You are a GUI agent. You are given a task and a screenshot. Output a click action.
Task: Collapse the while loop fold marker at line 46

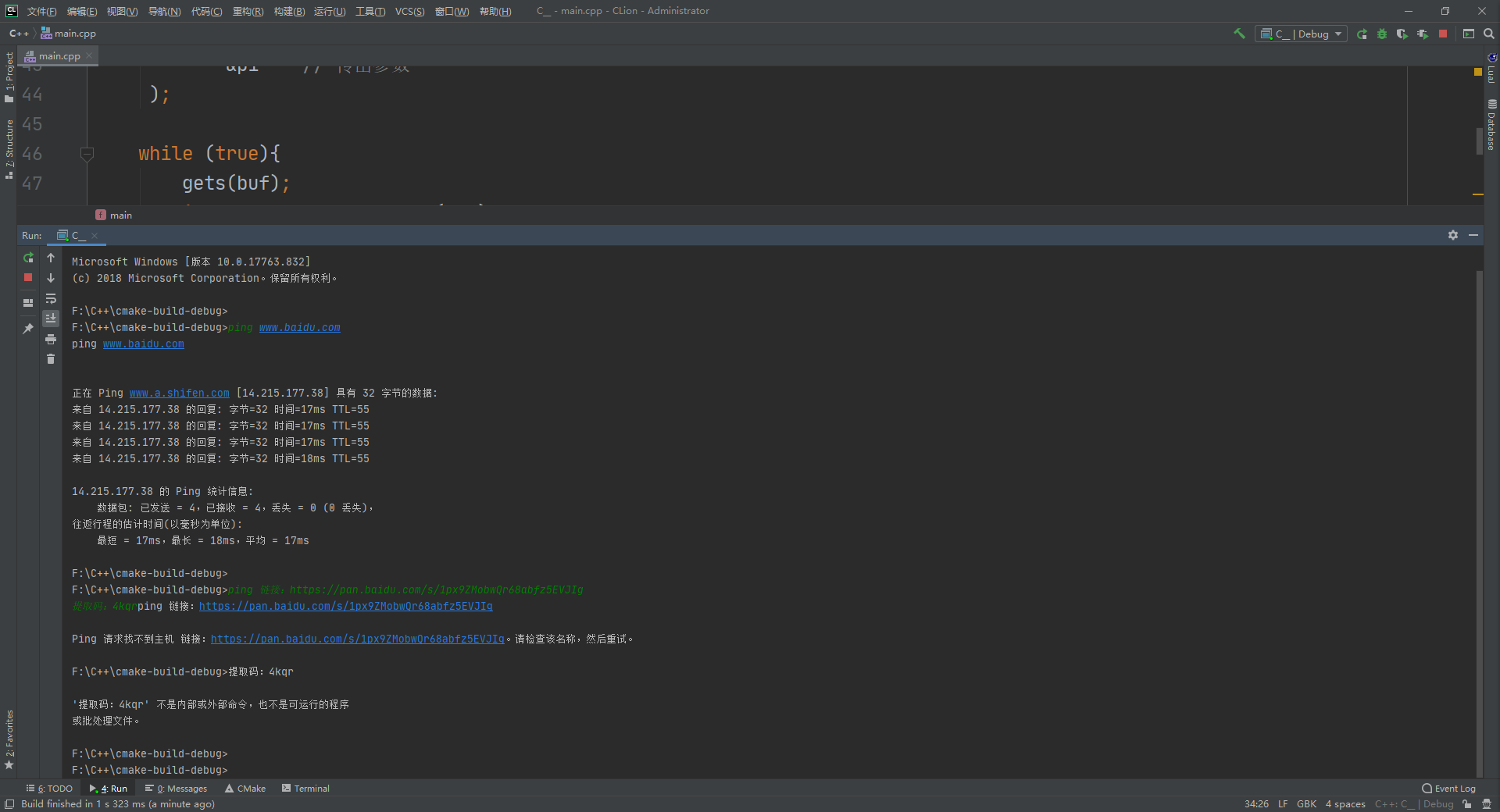click(87, 154)
